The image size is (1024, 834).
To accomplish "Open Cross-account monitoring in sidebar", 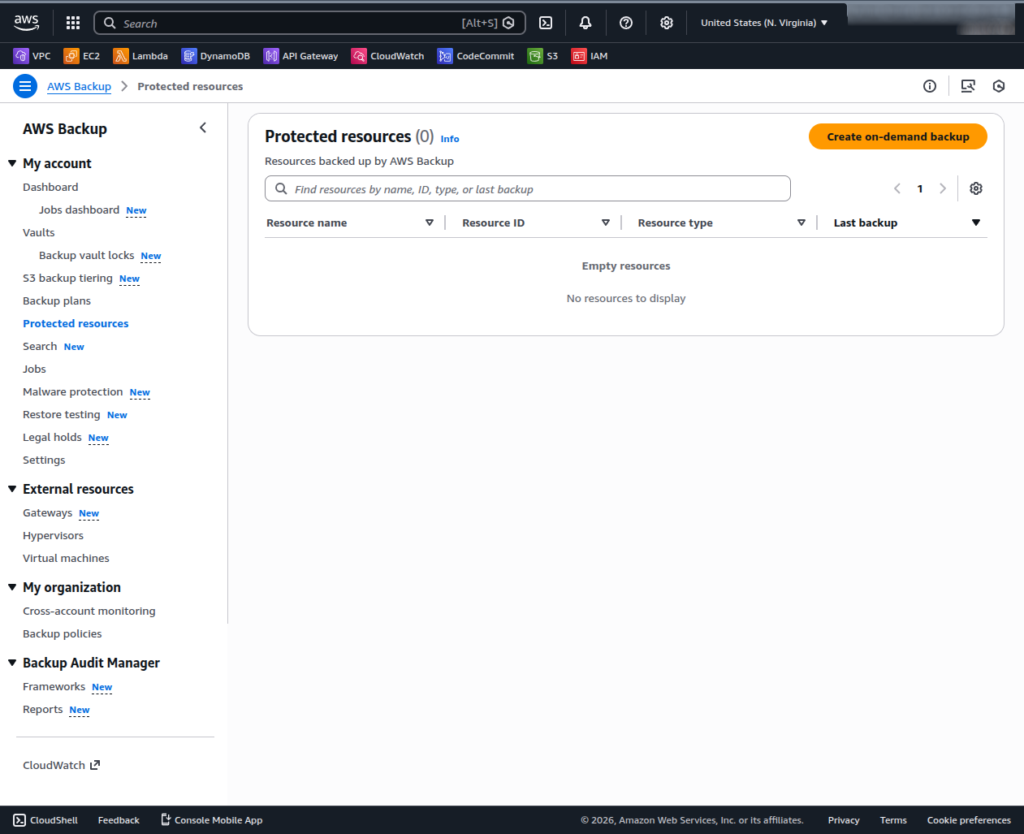I will pyautogui.click(x=89, y=611).
